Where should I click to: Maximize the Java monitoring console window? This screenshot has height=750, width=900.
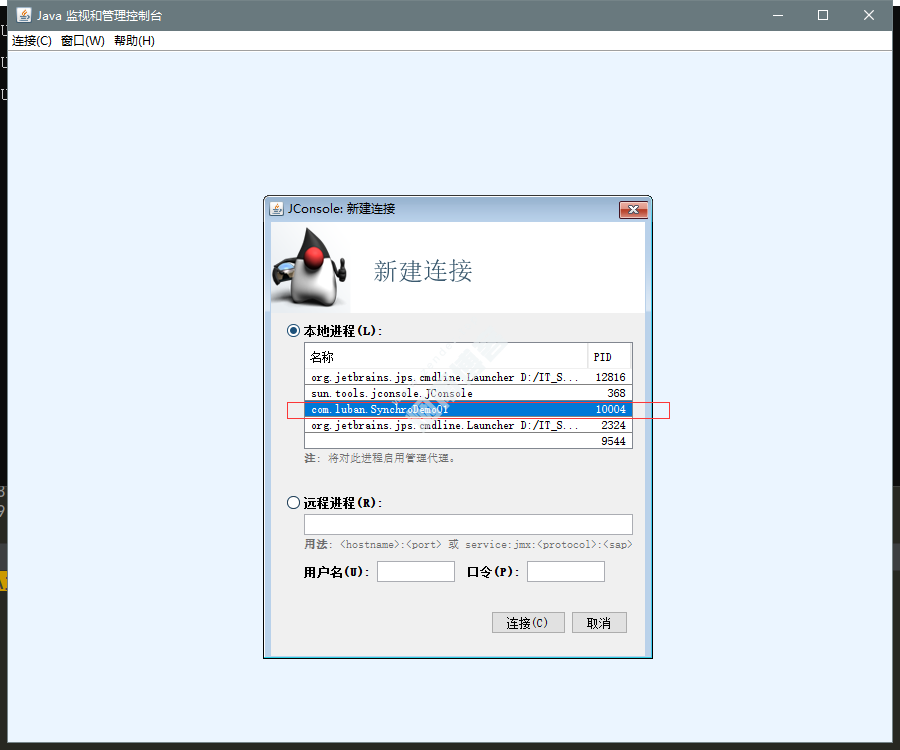pyautogui.click(x=823, y=15)
